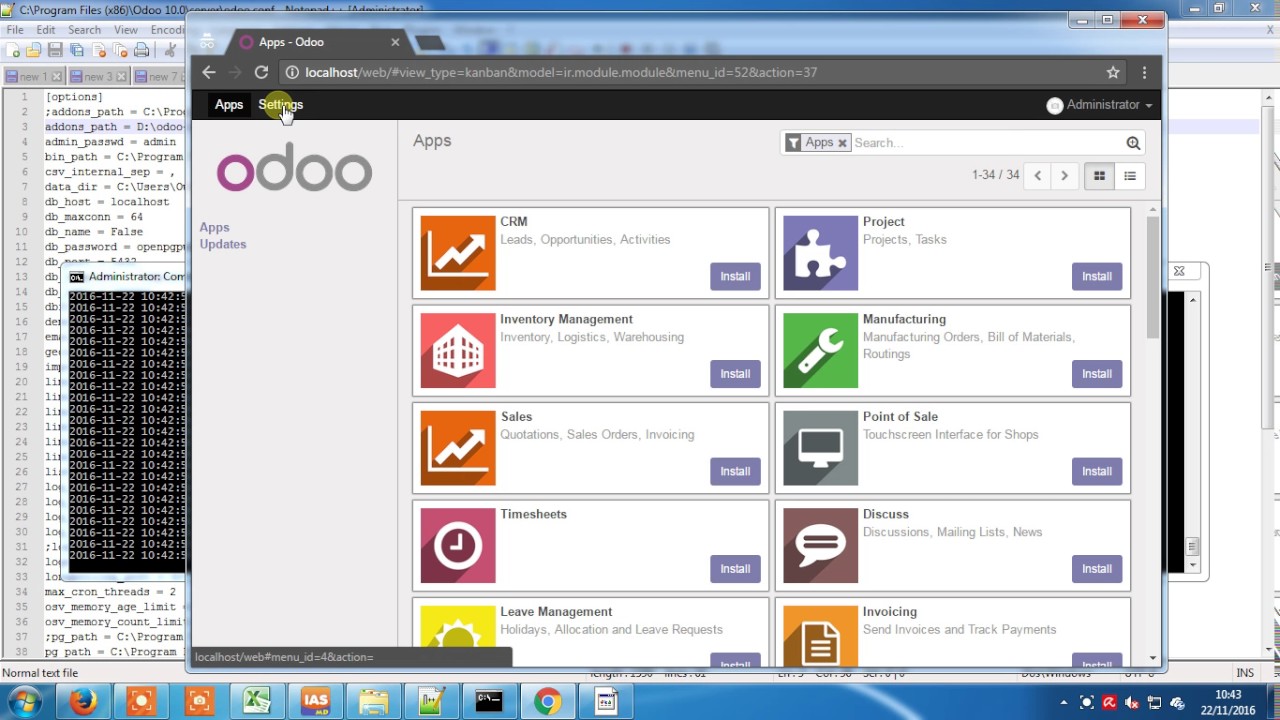Click the Windows Start button
The width and height of the screenshot is (1280, 720).
pos(25,701)
